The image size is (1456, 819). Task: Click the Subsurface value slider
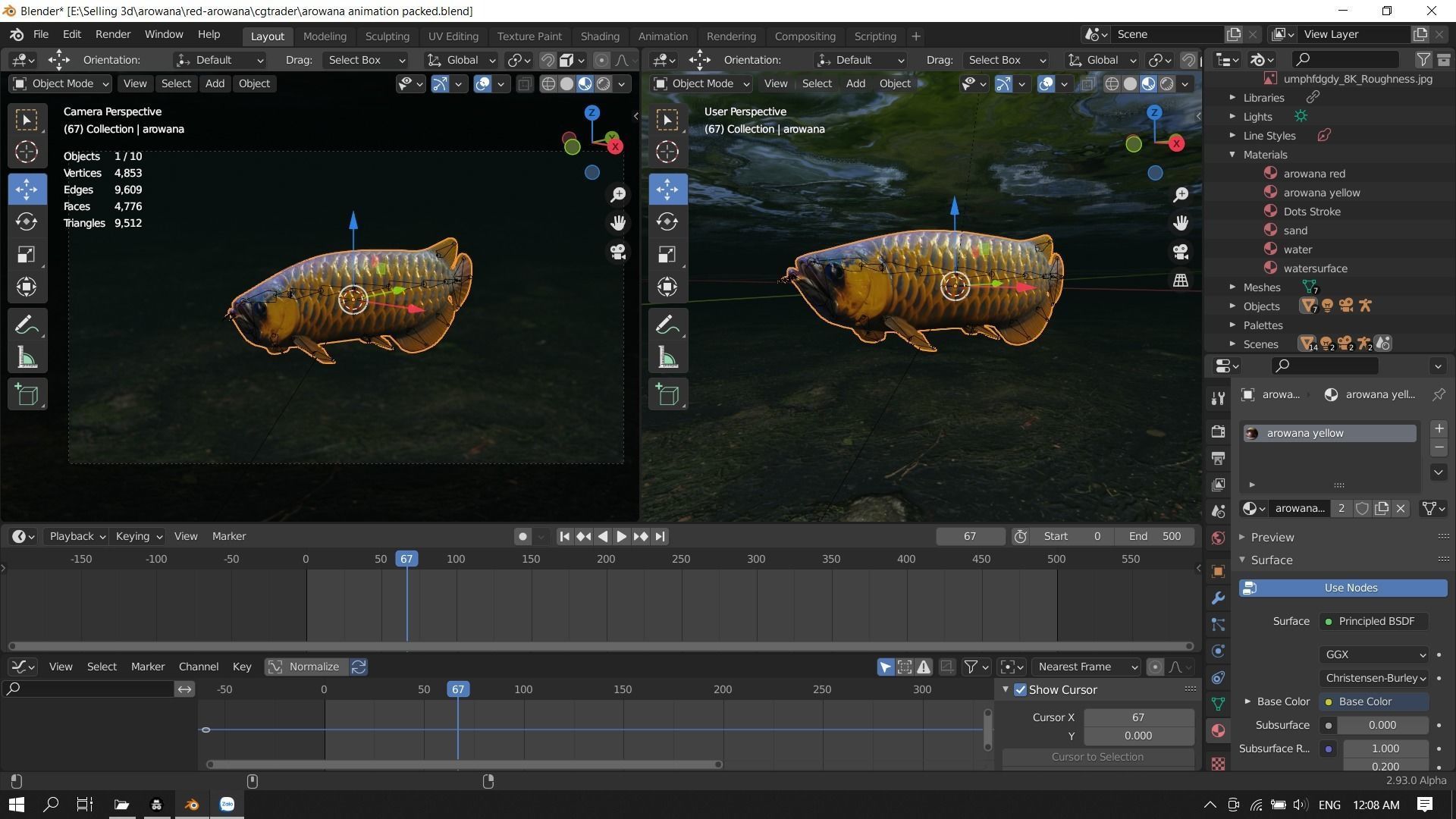coord(1381,725)
